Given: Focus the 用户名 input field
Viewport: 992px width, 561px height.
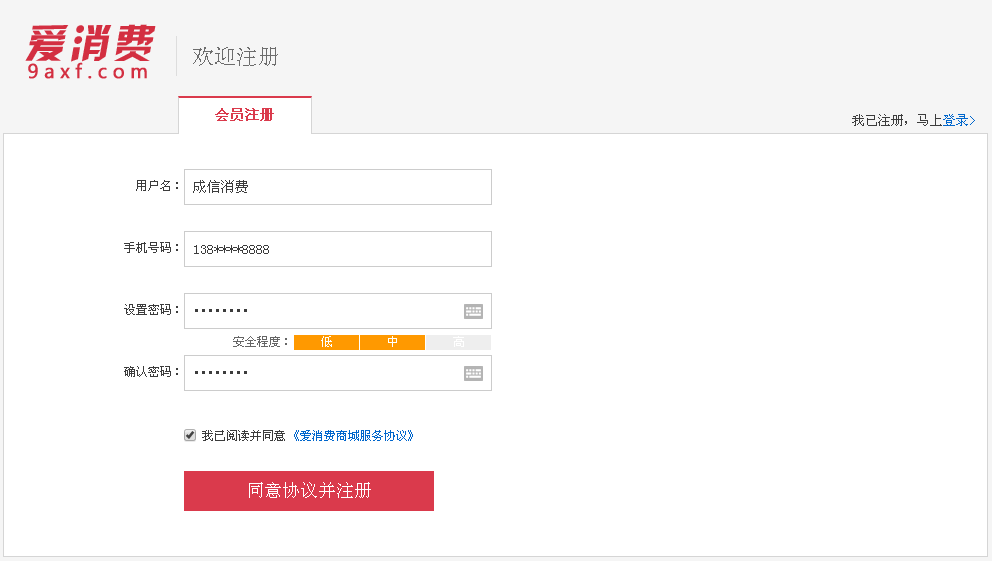Looking at the screenshot, I should [337, 187].
